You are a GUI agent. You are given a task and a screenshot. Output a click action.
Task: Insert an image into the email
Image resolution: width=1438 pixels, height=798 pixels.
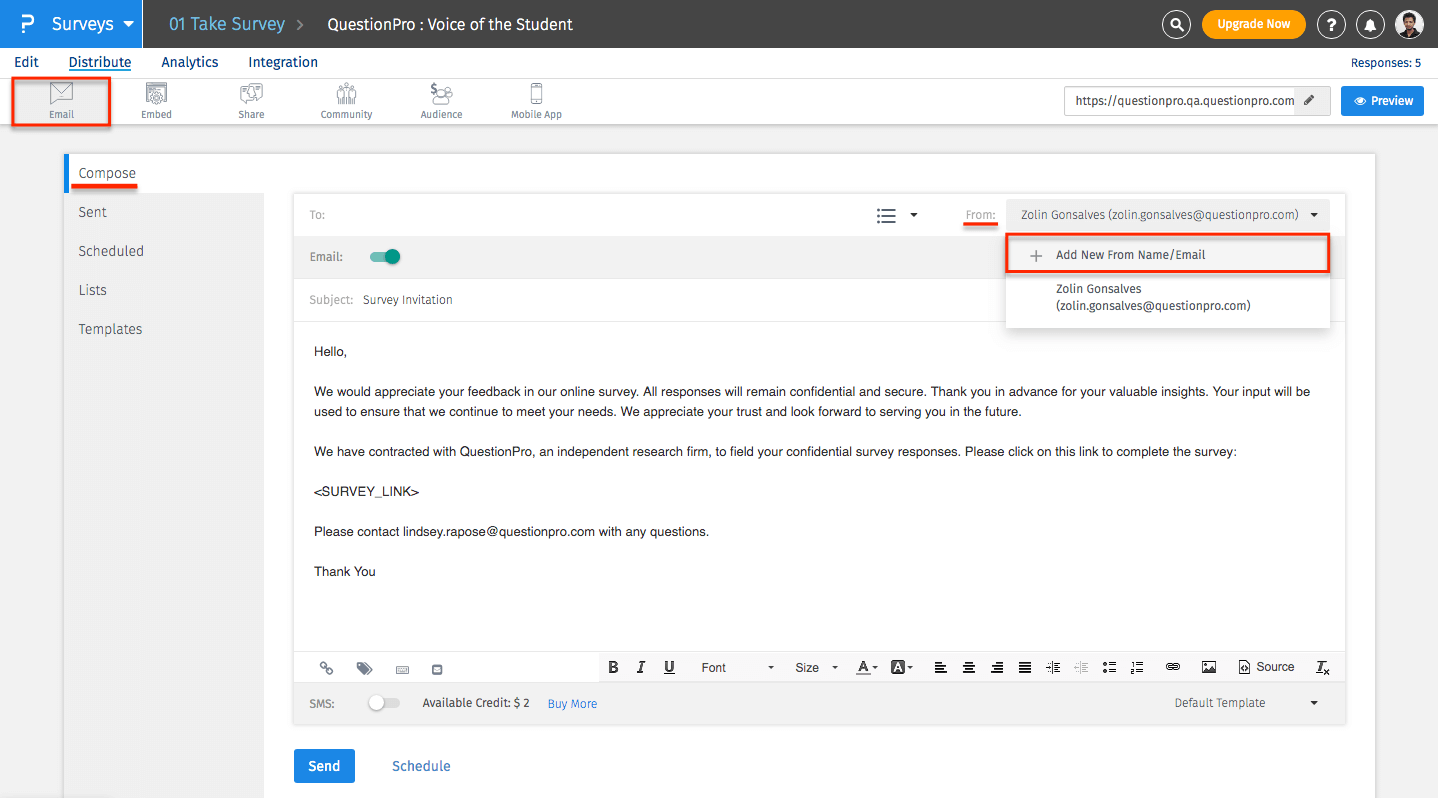1209,668
